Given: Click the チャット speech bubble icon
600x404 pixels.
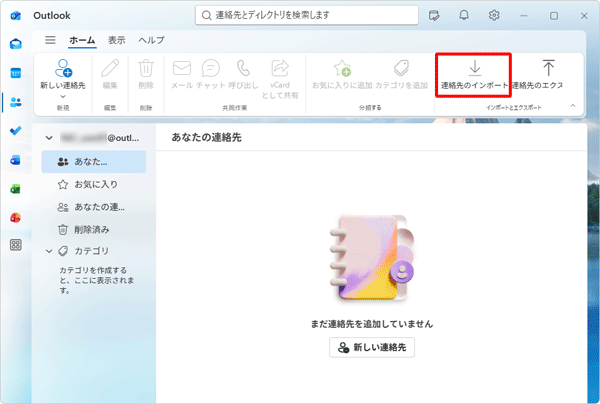Looking at the screenshot, I should (211, 68).
